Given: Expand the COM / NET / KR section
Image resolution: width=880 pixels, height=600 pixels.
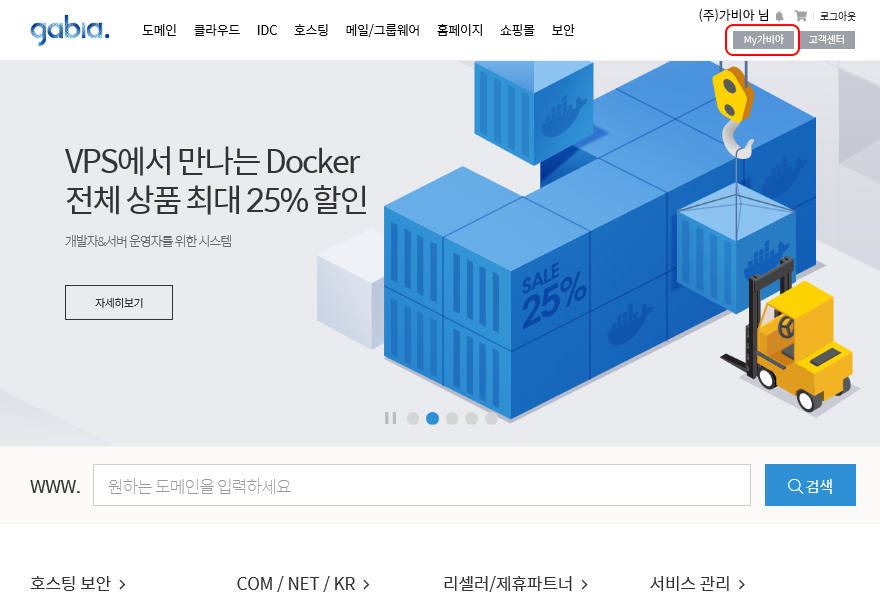Looking at the screenshot, I should pos(303,584).
